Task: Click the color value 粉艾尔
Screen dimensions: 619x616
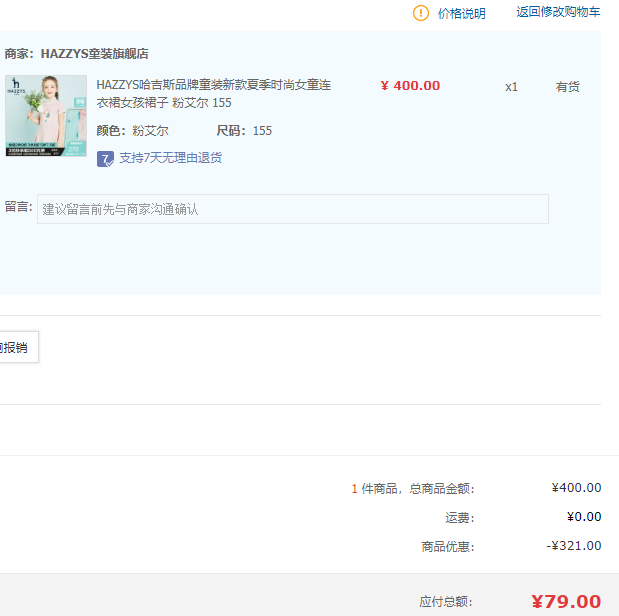Action: pyautogui.click(x=150, y=131)
